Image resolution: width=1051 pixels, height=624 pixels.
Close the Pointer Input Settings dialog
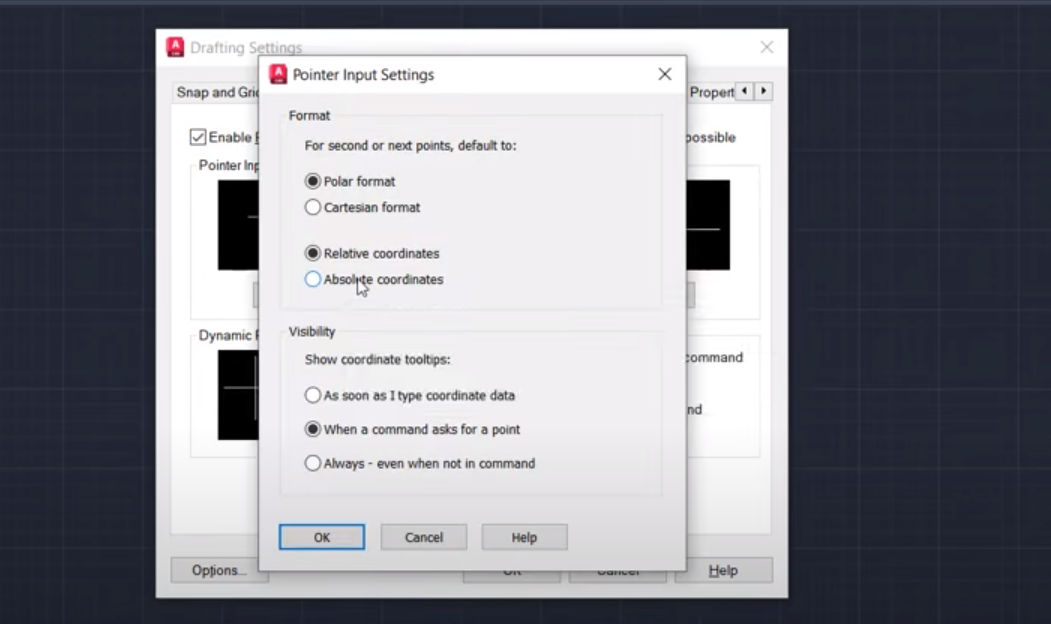(664, 74)
